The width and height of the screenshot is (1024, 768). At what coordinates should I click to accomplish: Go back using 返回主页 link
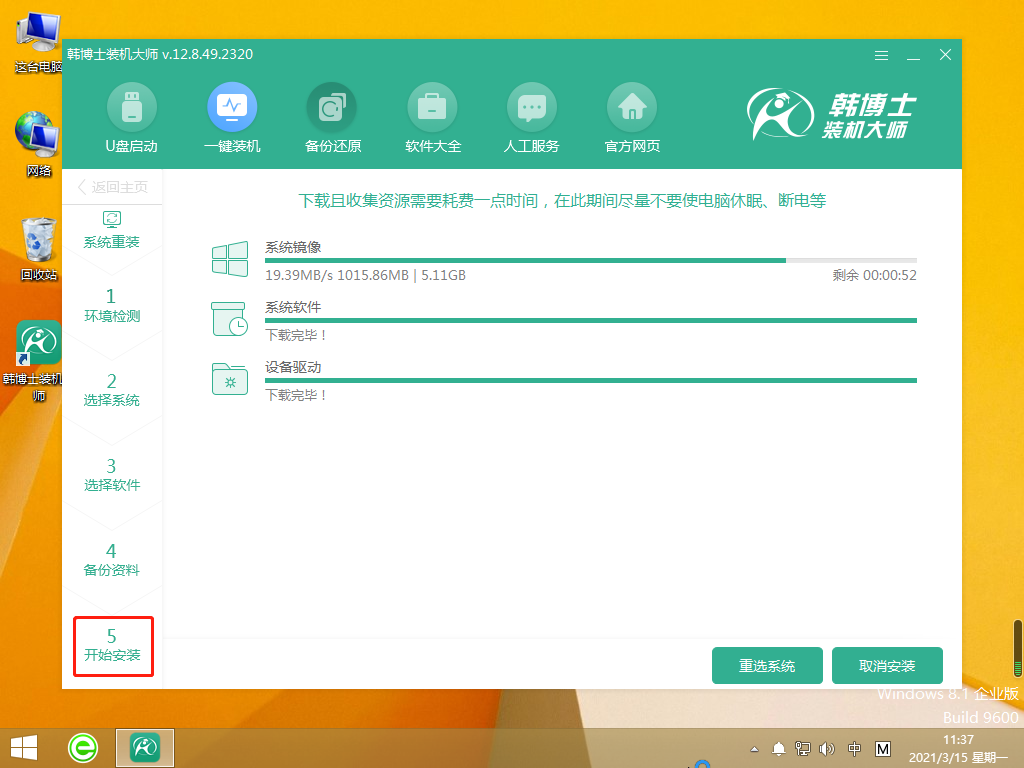(113, 186)
